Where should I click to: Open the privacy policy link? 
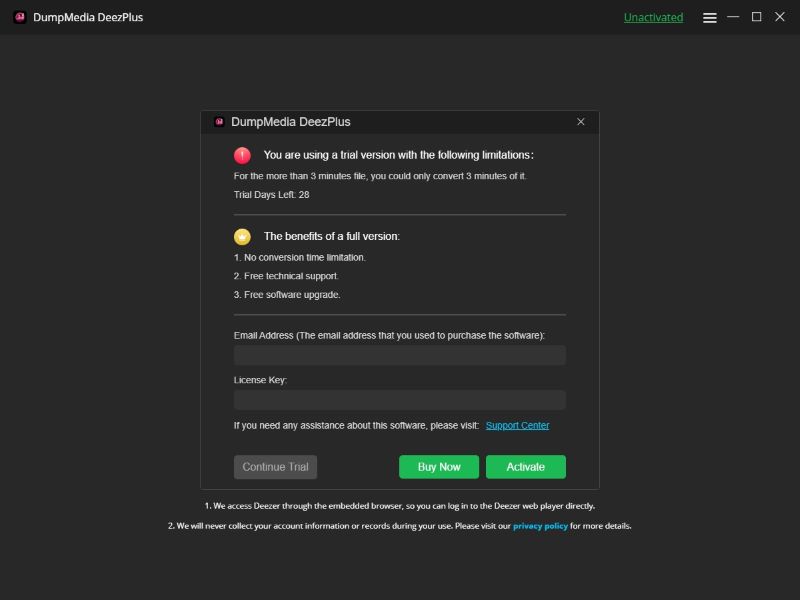click(540, 526)
